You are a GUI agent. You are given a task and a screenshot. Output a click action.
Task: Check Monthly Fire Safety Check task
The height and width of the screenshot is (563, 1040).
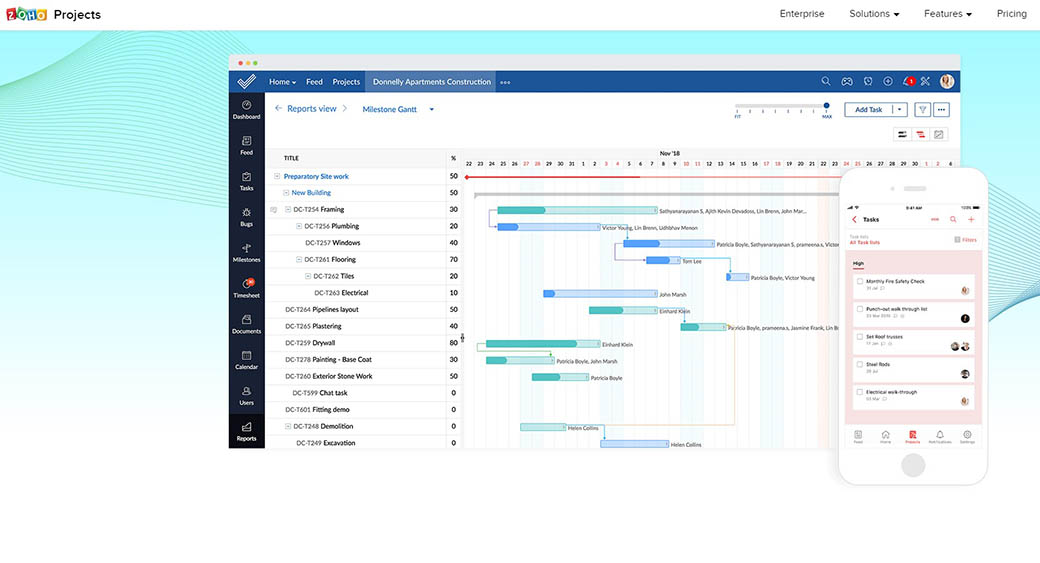click(x=859, y=282)
